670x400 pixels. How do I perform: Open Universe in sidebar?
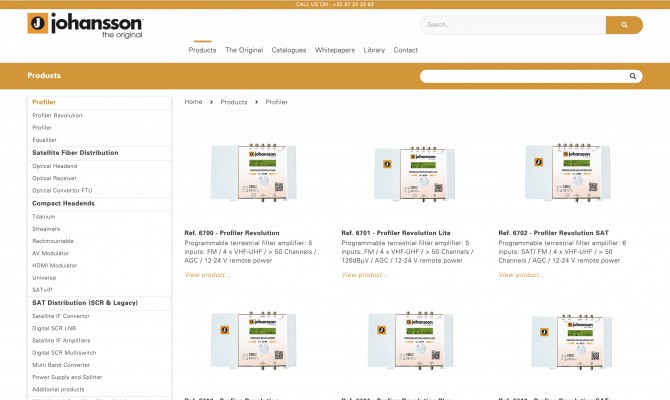44,277
